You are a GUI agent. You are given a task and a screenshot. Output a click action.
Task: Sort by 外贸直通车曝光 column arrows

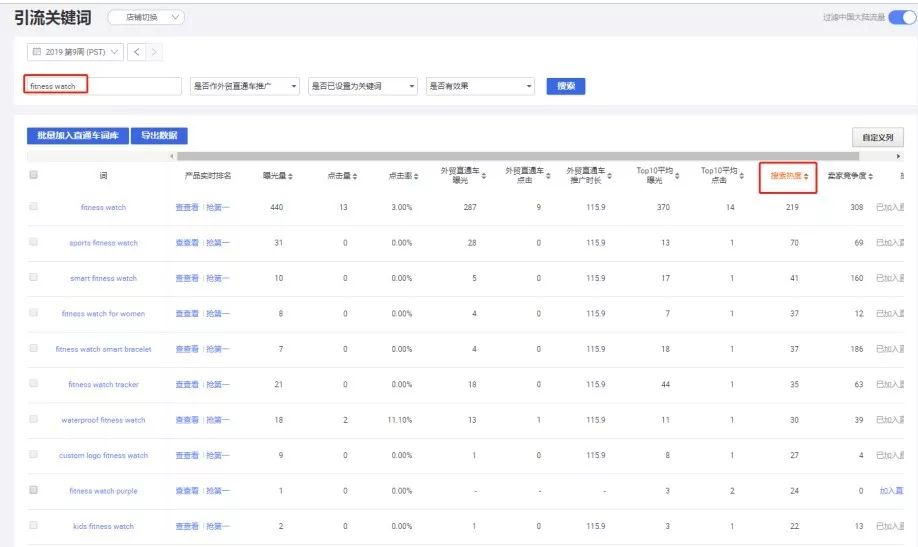tap(484, 176)
